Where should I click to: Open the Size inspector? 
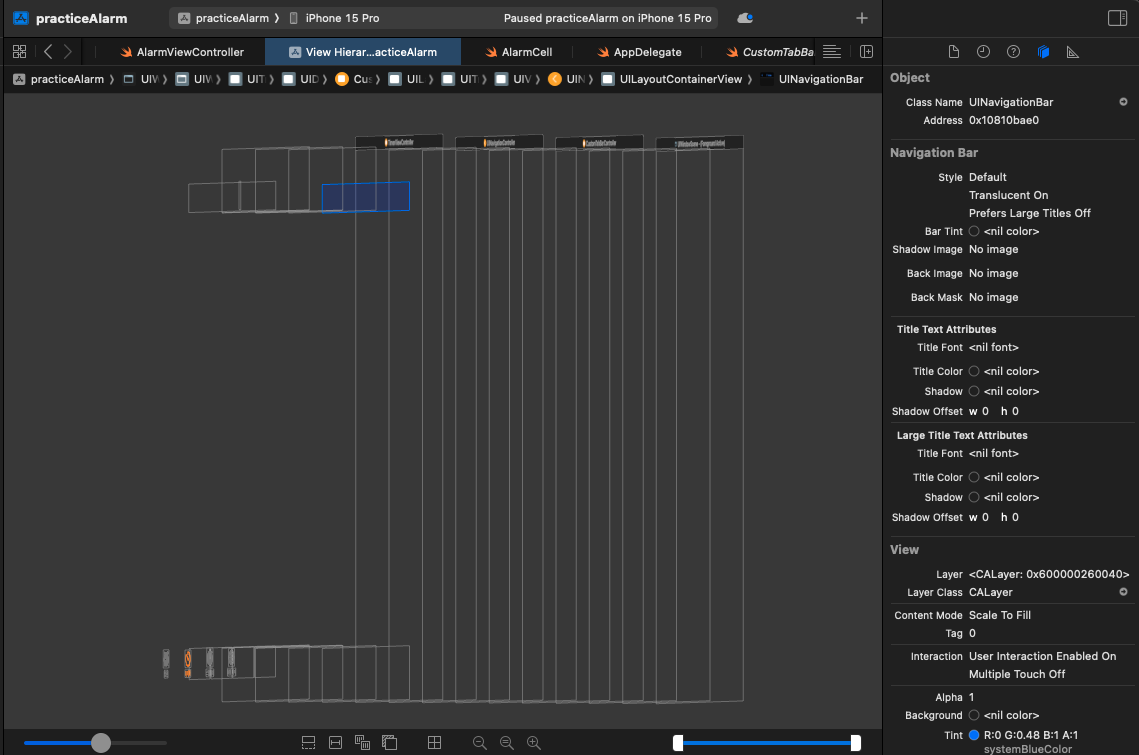(1073, 51)
